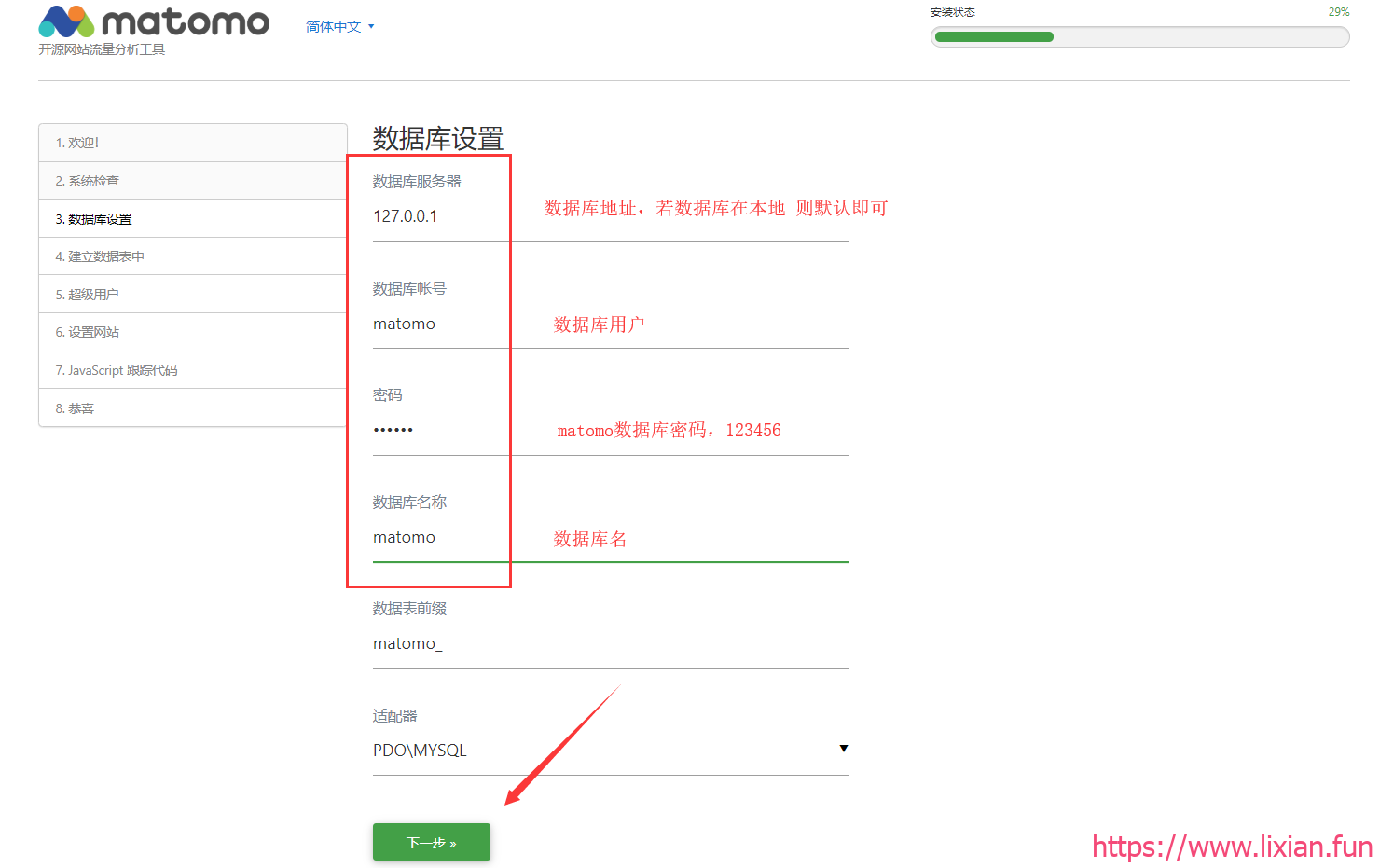Click the Matomo logo
The image size is (1380, 868).
tap(154, 21)
